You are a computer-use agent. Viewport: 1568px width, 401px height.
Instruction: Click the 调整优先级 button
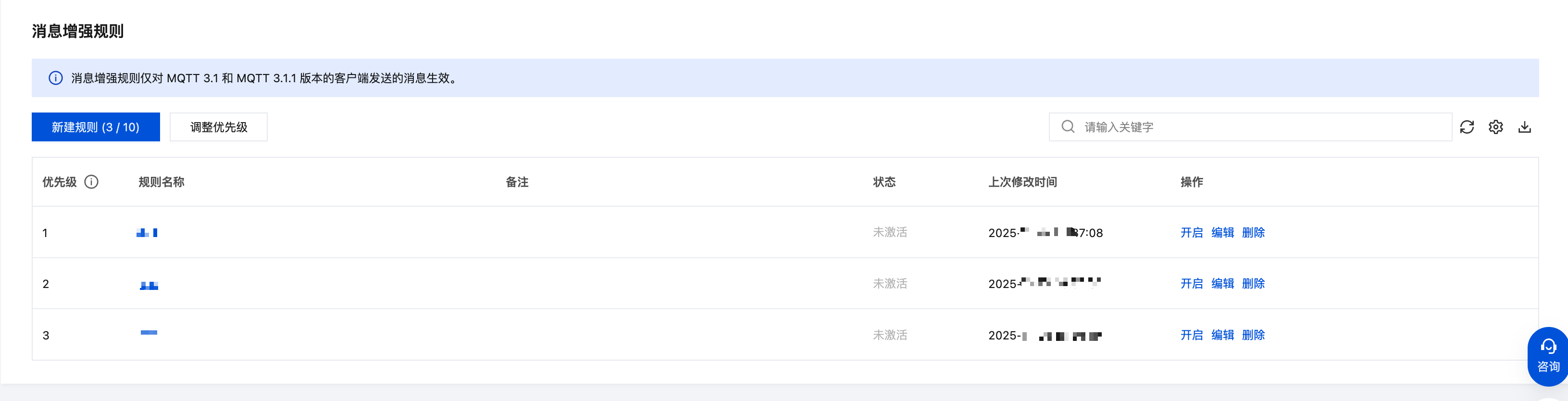[219, 127]
